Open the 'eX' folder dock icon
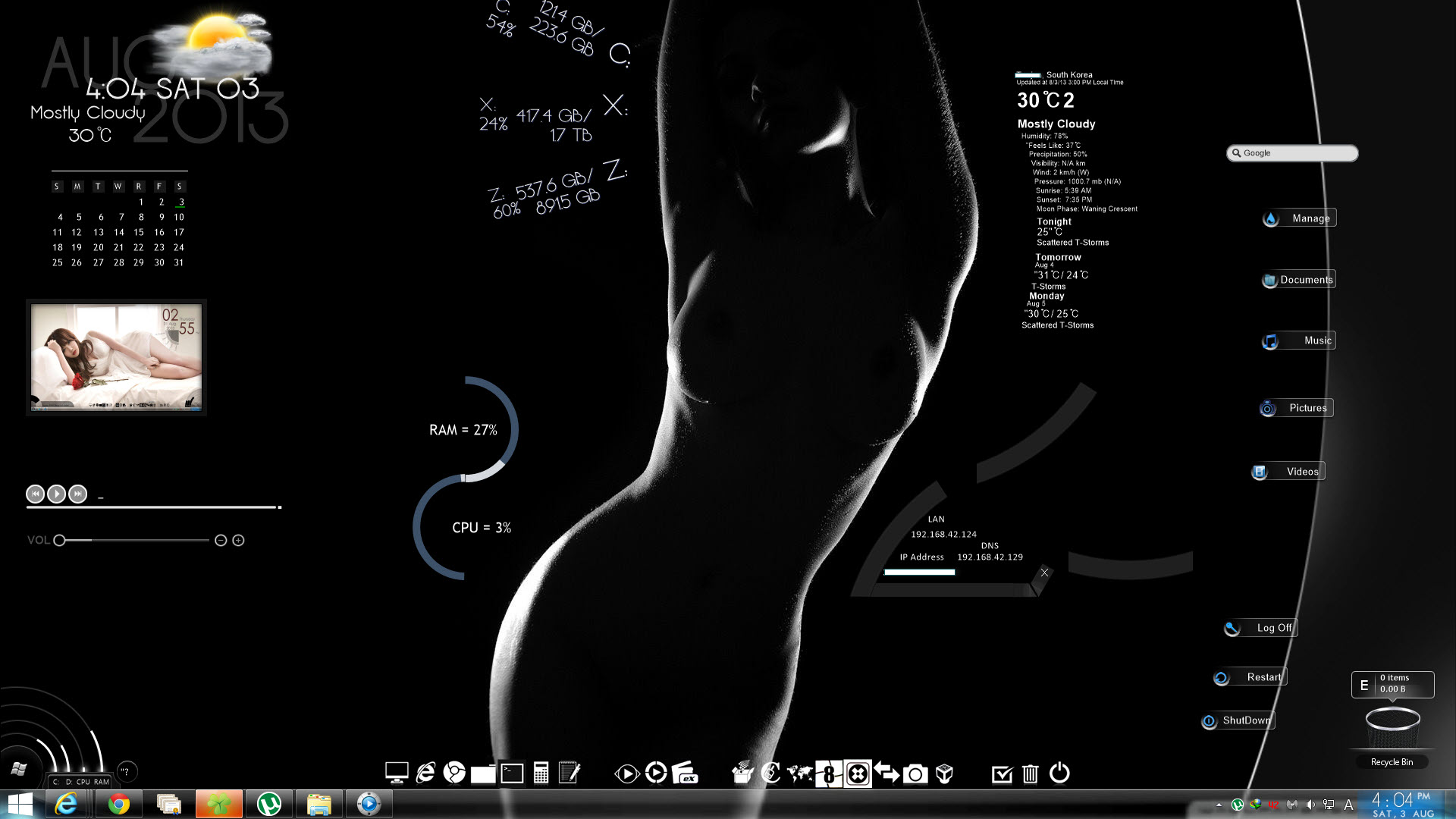Screen dimensions: 1456x819 [685, 773]
